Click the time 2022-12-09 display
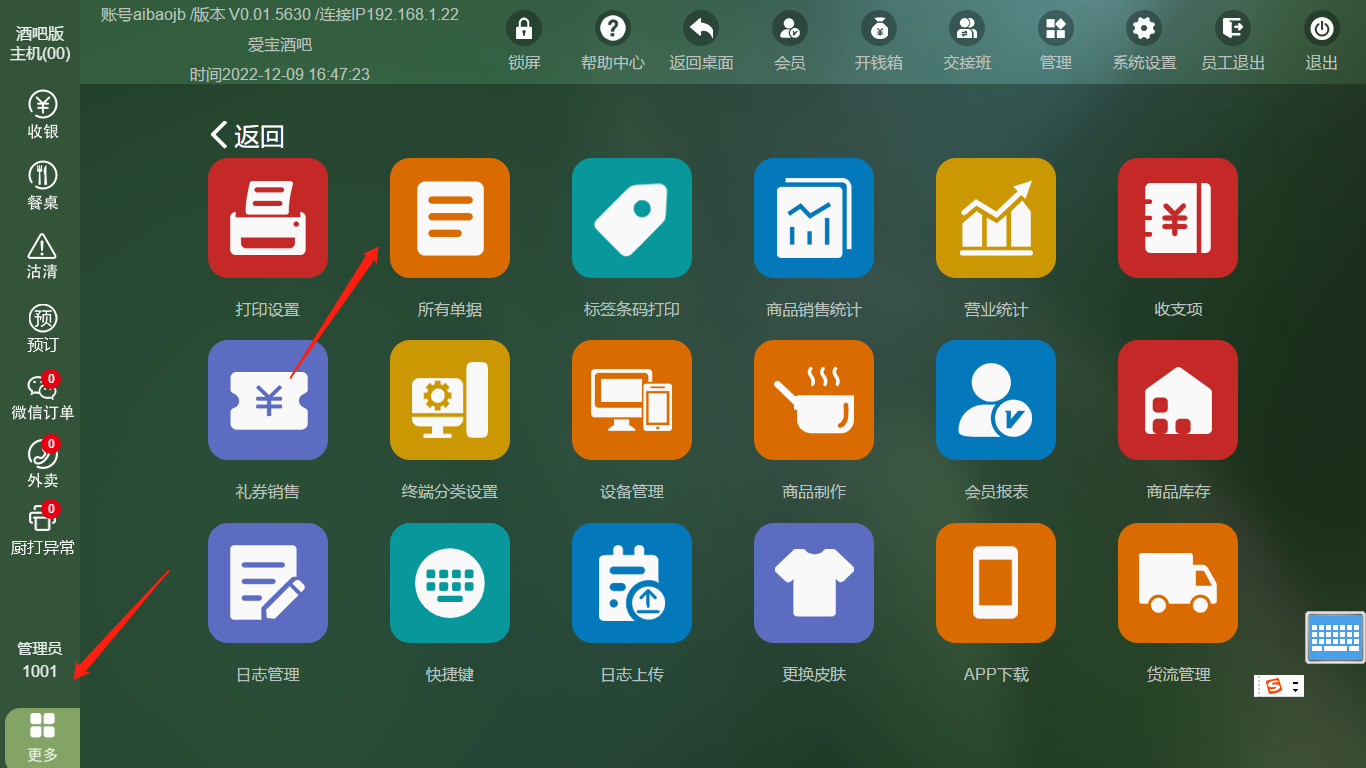 [280, 75]
